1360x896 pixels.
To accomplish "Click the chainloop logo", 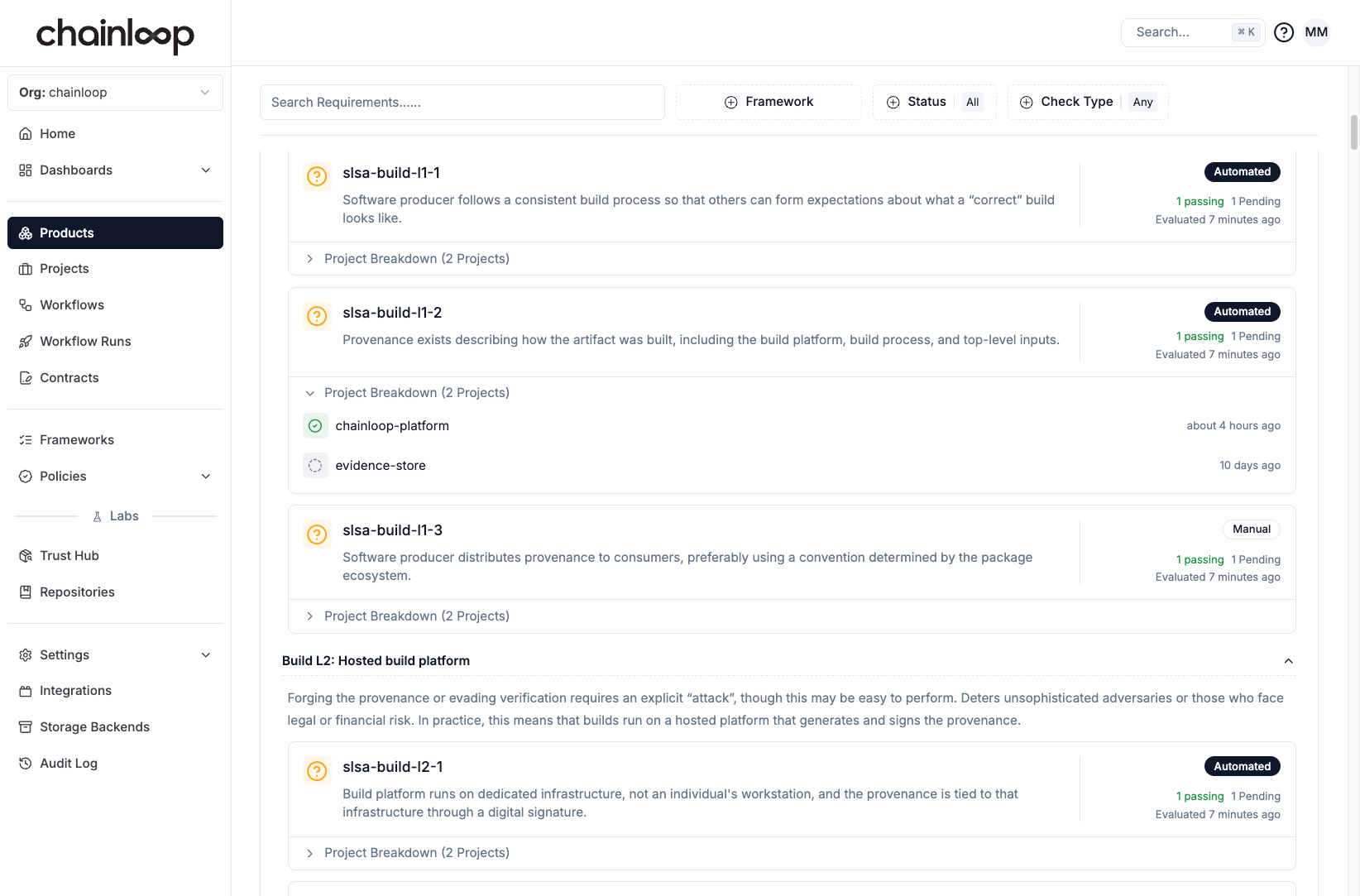I will click(x=115, y=35).
